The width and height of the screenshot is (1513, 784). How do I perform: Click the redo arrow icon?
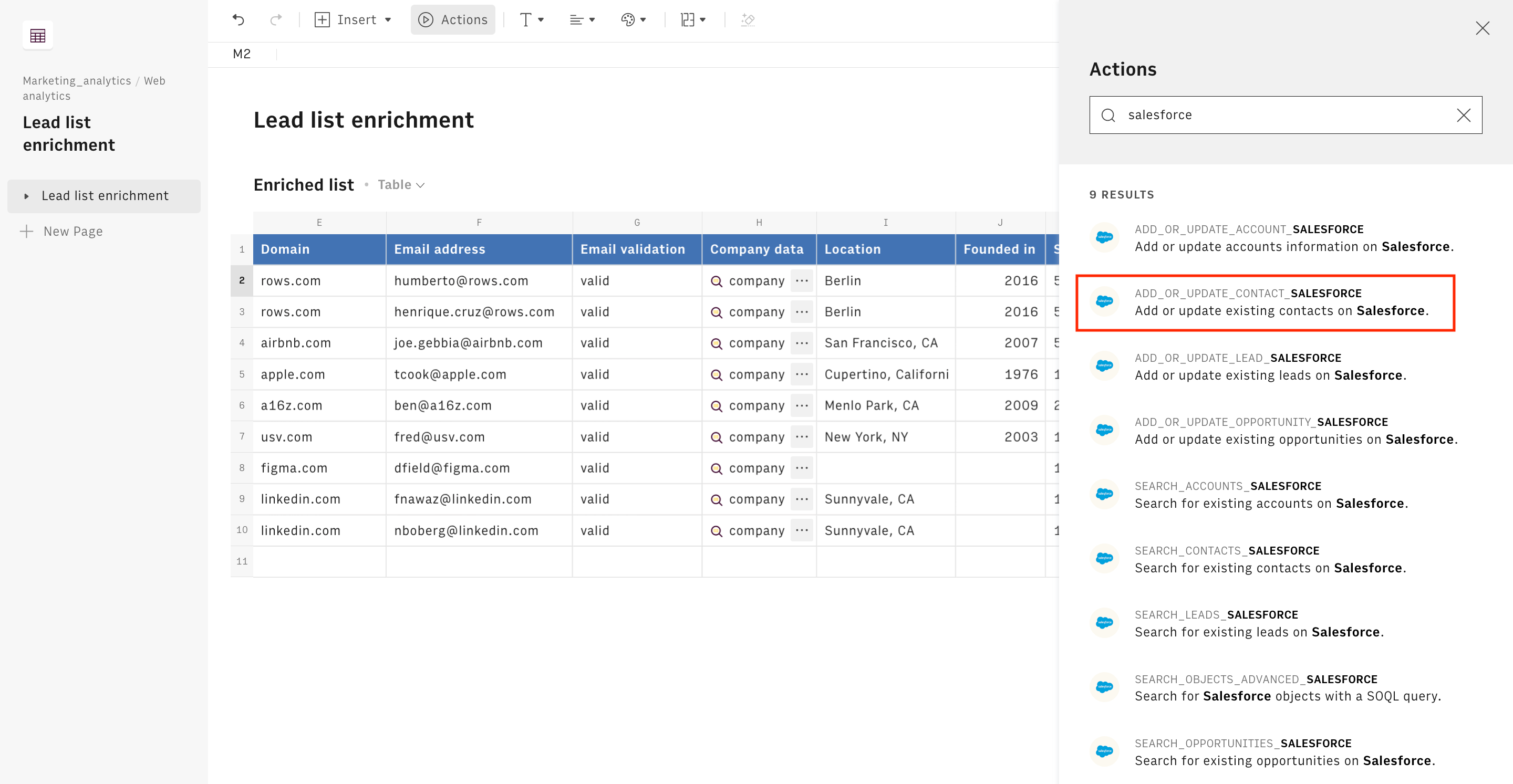click(x=275, y=19)
